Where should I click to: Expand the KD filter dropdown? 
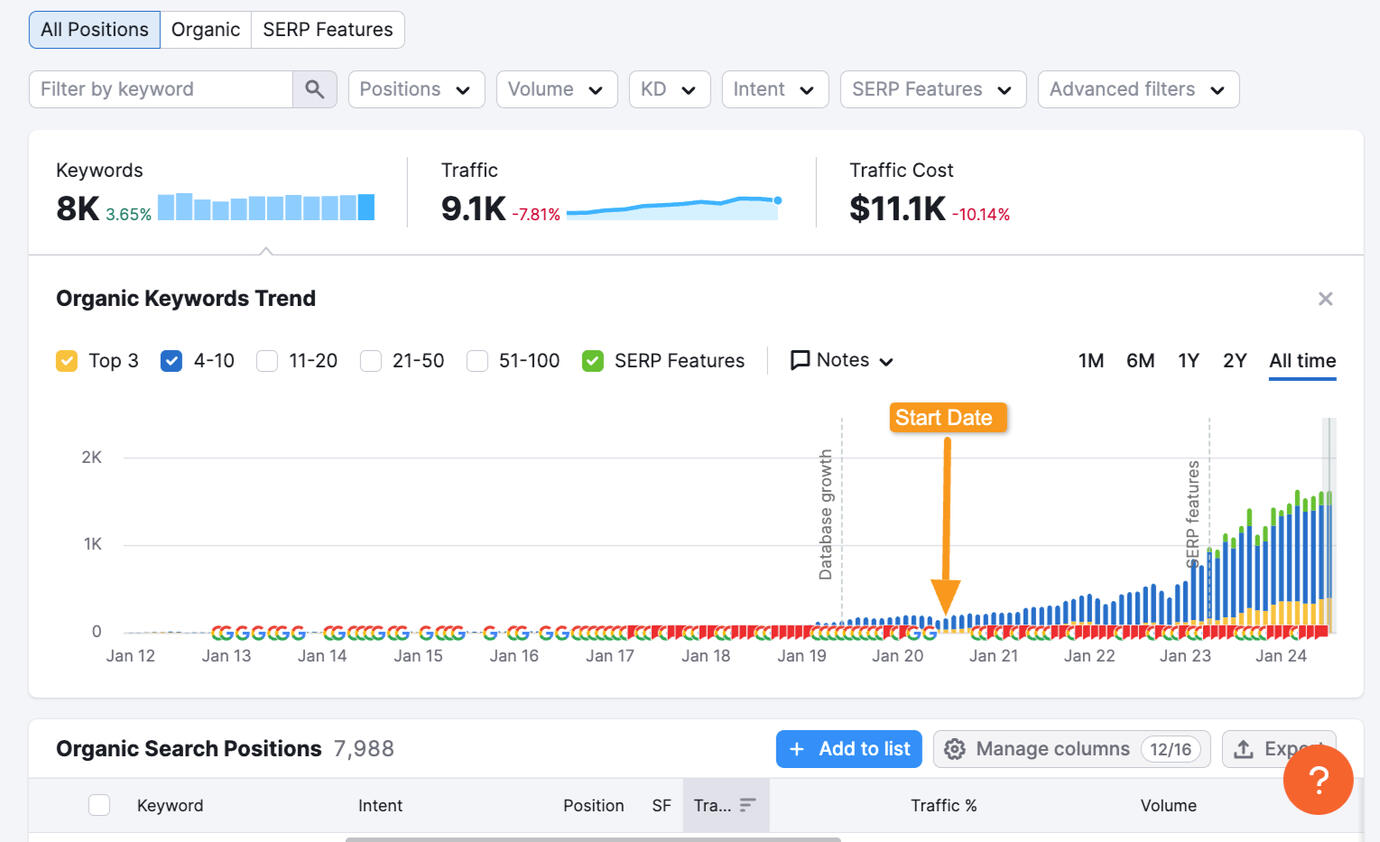click(669, 89)
